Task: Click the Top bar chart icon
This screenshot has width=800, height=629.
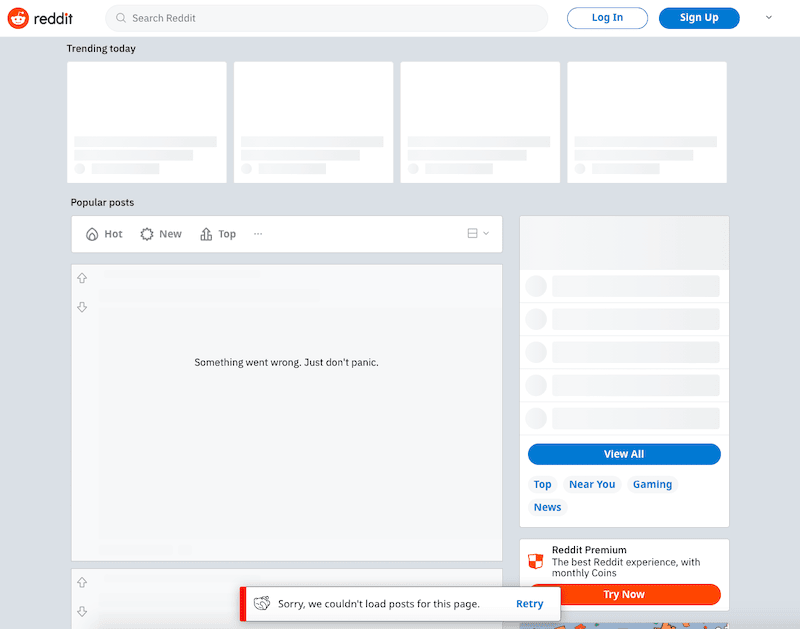Action: tap(206, 234)
